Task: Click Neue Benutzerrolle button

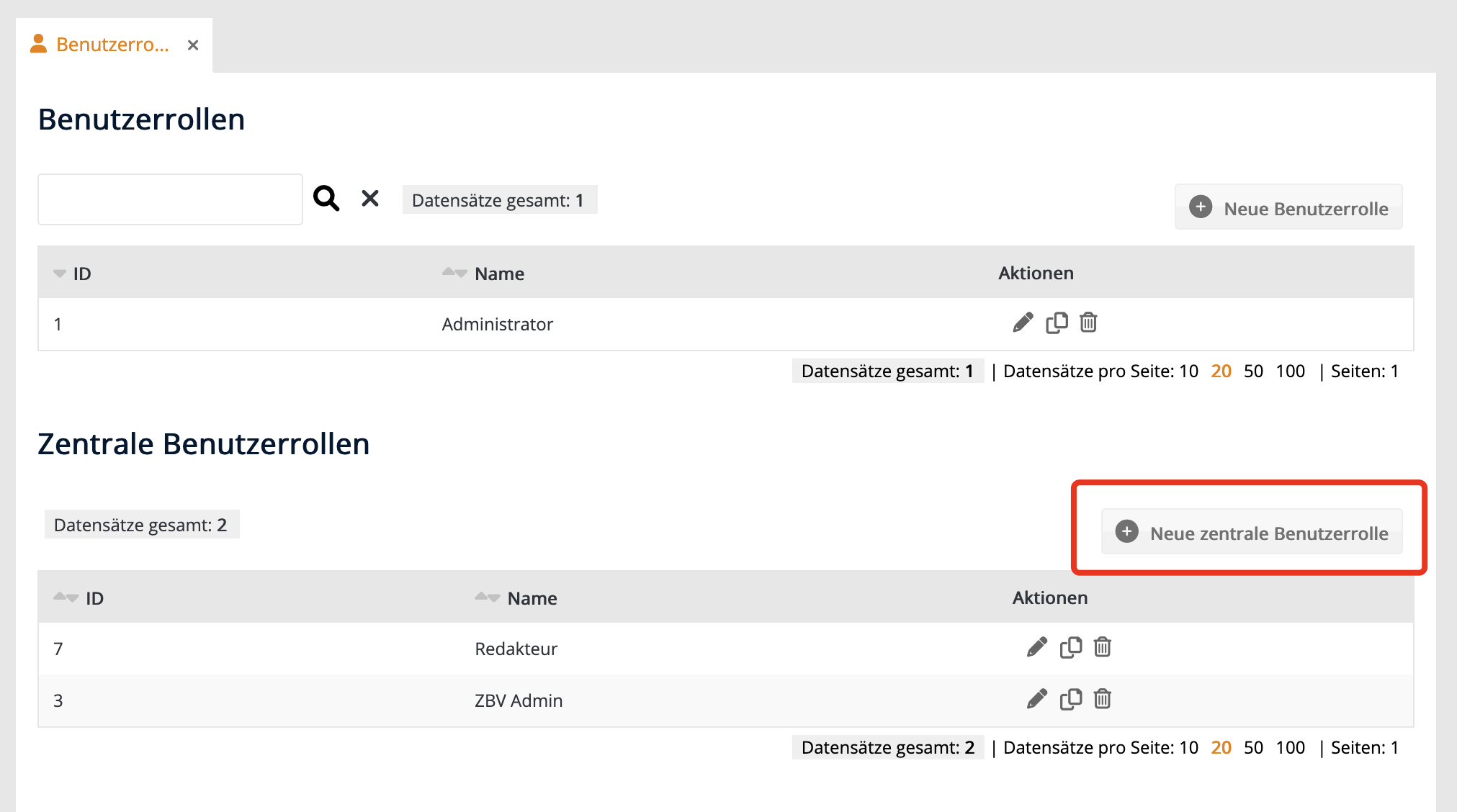Action: pos(1288,208)
